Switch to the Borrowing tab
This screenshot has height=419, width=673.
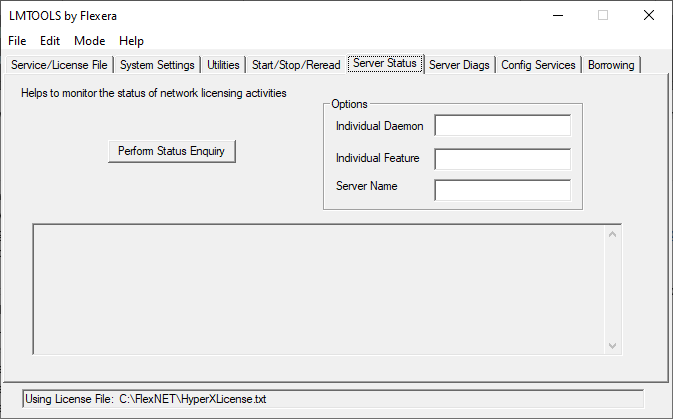click(611, 65)
